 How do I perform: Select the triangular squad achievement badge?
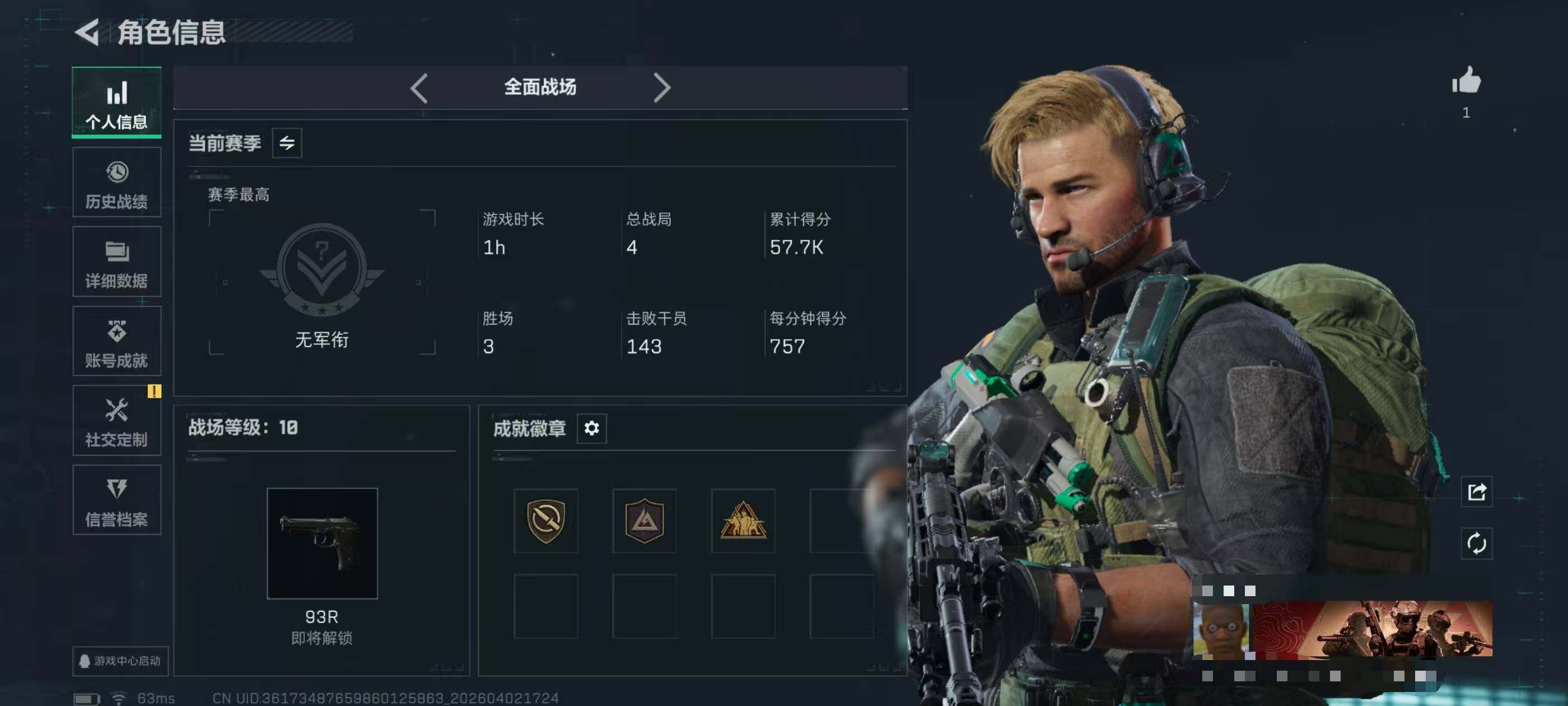click(743, 521)
